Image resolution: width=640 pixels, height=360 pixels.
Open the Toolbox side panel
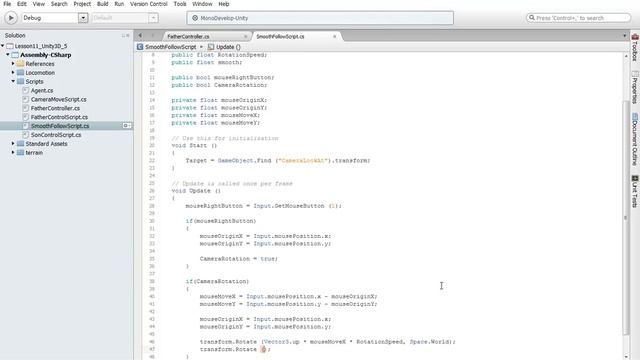click(635, 47)
